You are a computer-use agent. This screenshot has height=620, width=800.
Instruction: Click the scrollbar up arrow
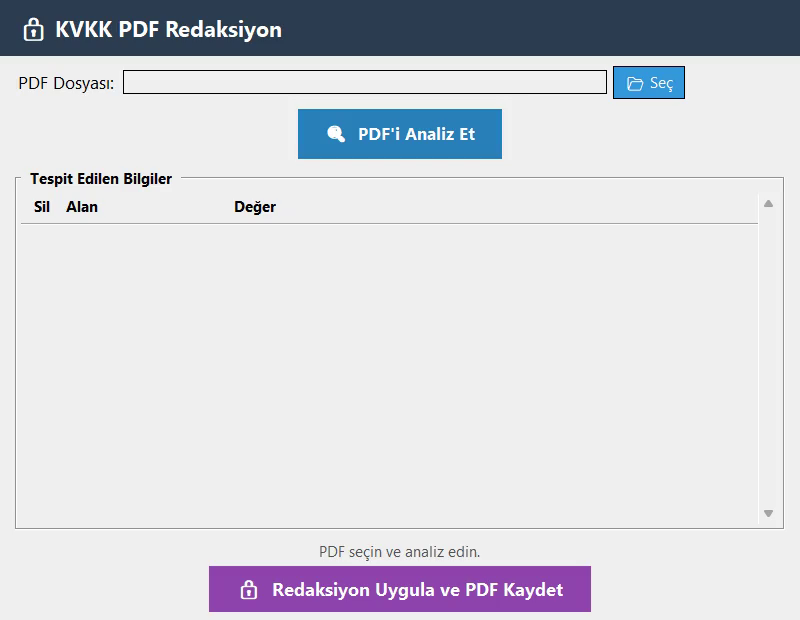(768, 204)
